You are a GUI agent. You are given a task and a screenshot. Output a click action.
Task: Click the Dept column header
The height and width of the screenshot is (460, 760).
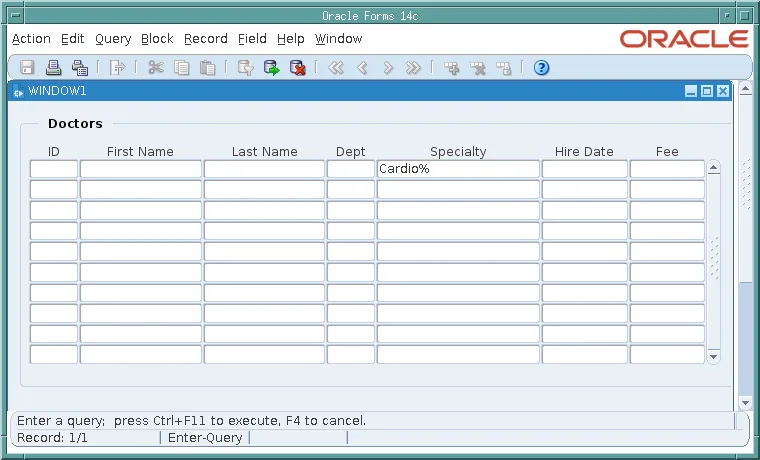click(350, 152)
